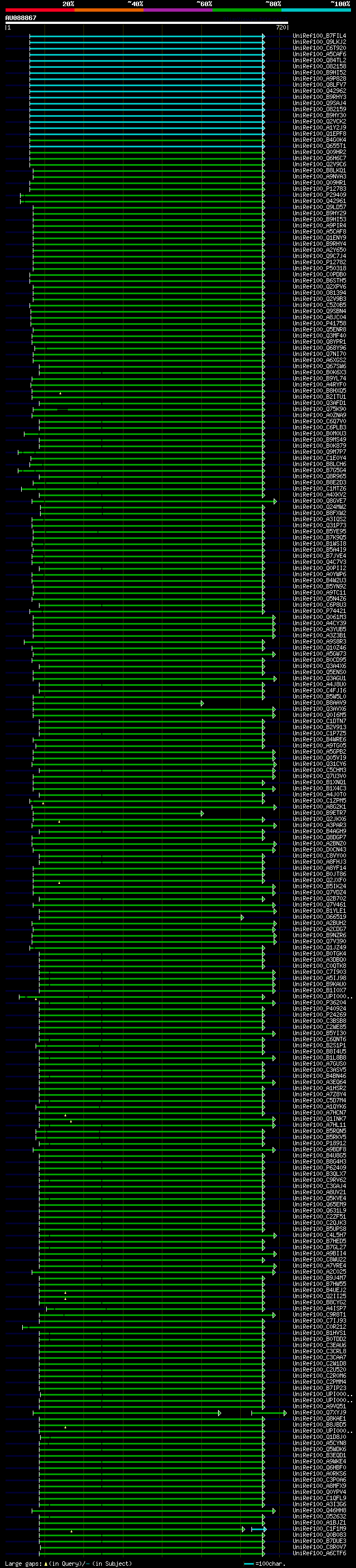This screenshot has width=356, height=1568.
Task: Select the UniRef100_A4CY39 label
Action: click(319, 624)
